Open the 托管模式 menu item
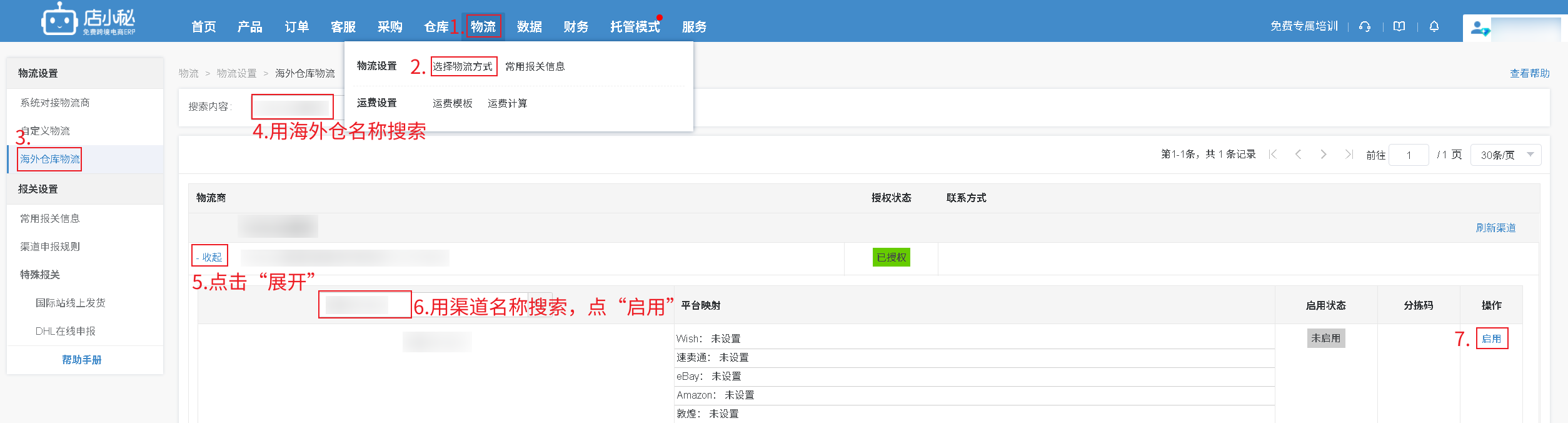 (635, 27)
